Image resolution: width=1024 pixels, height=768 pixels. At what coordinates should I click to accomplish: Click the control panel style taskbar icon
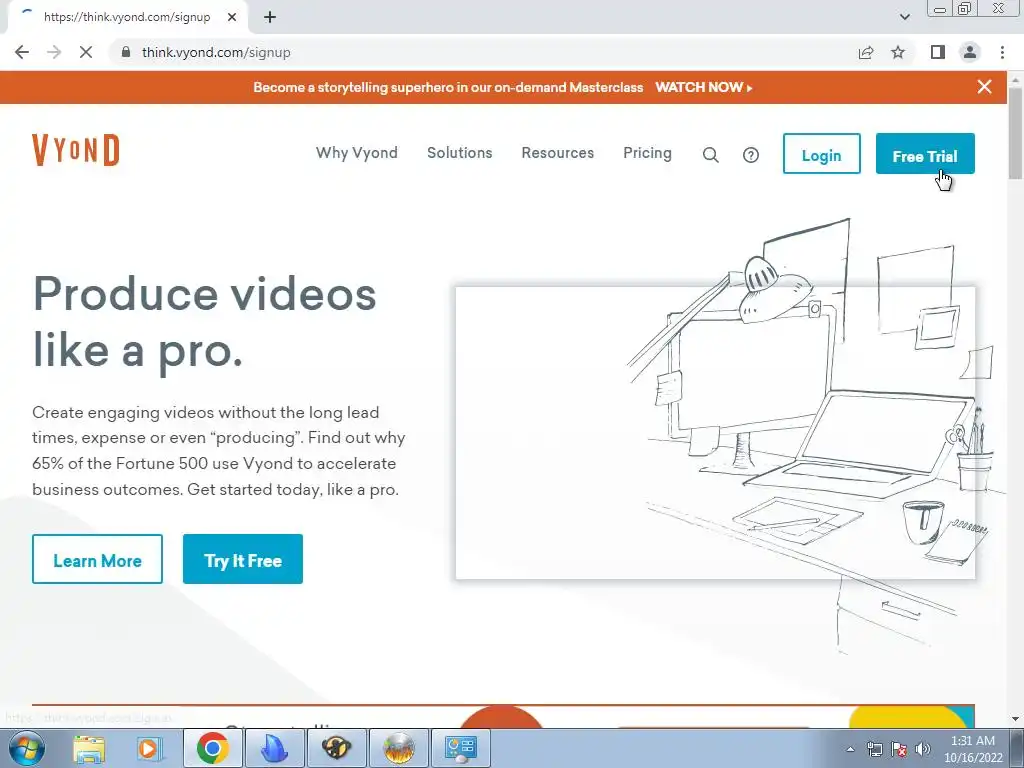pos(460,748)
